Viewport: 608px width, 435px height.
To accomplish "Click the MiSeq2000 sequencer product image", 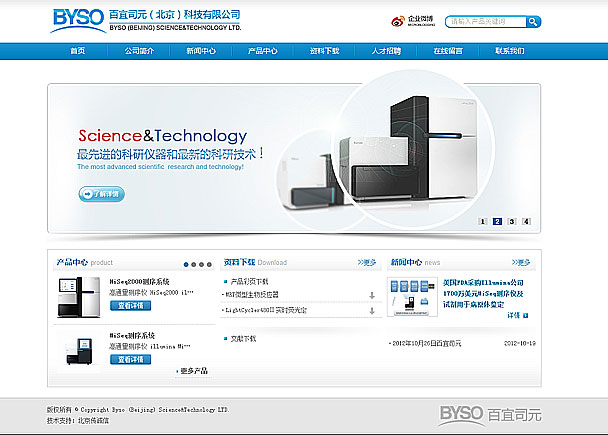I will coord(78,297).
